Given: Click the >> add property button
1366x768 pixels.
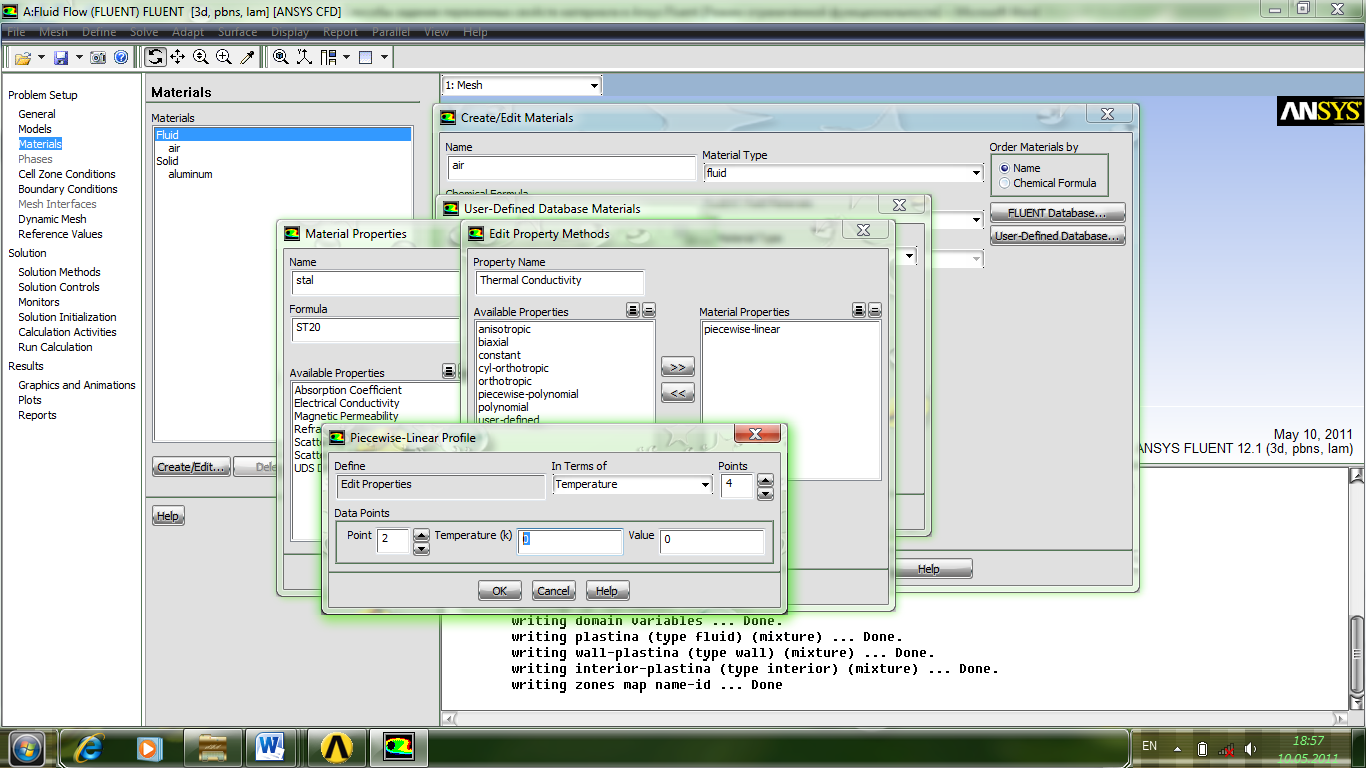Looking at the screenshot, I should (x=677, y=368).
